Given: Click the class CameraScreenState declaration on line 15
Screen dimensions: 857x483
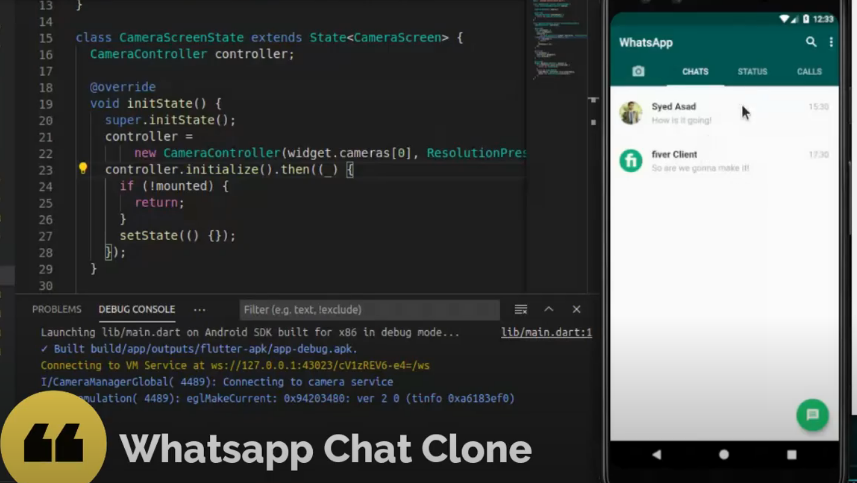Looking at the screenshot, I should (x=269, y=38).
